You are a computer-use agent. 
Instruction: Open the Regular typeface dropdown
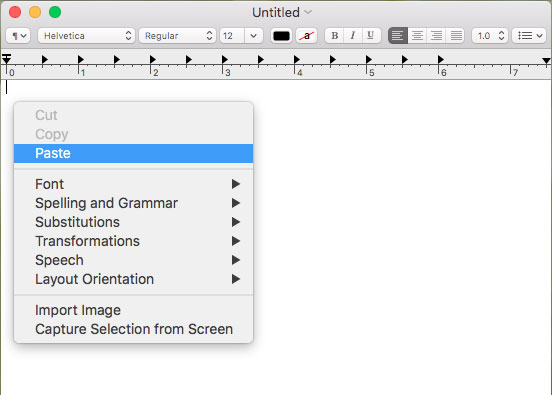pyautogui.click(x=177, y=36)
